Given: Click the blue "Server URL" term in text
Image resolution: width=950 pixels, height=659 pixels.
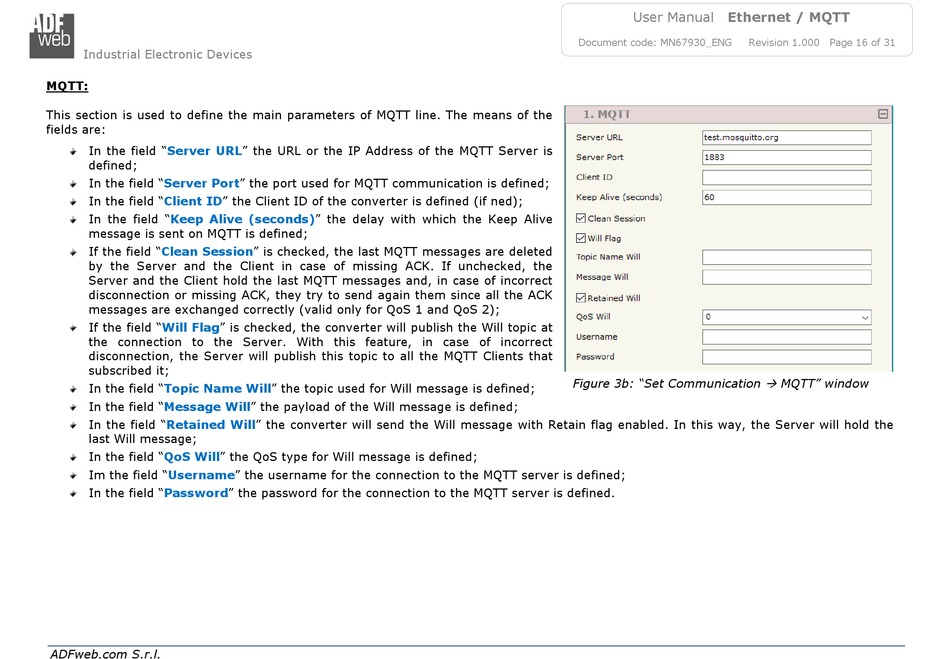Looking at the screenshot, I should (x=204, y=151).
